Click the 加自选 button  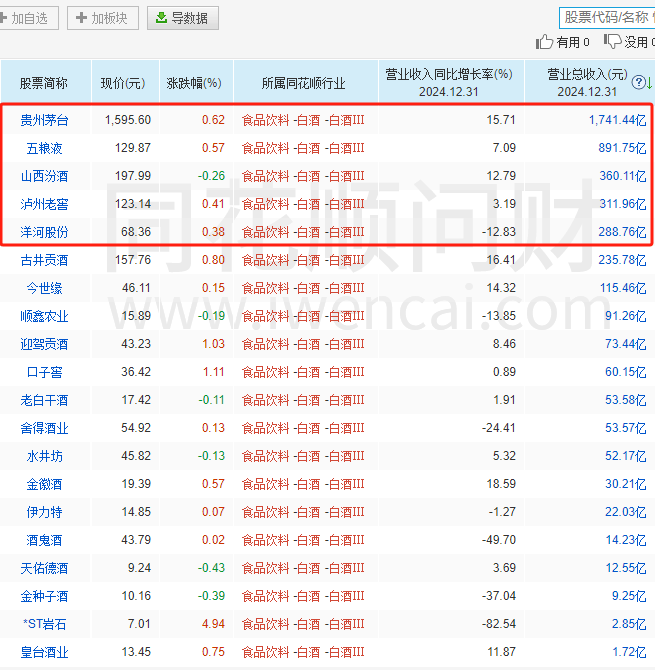click(27, 18)
